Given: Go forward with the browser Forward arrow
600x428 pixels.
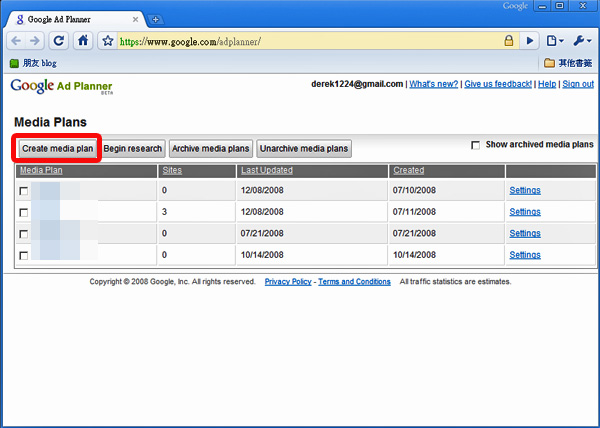Looking at the screenshot, I should tap(34, 41).
